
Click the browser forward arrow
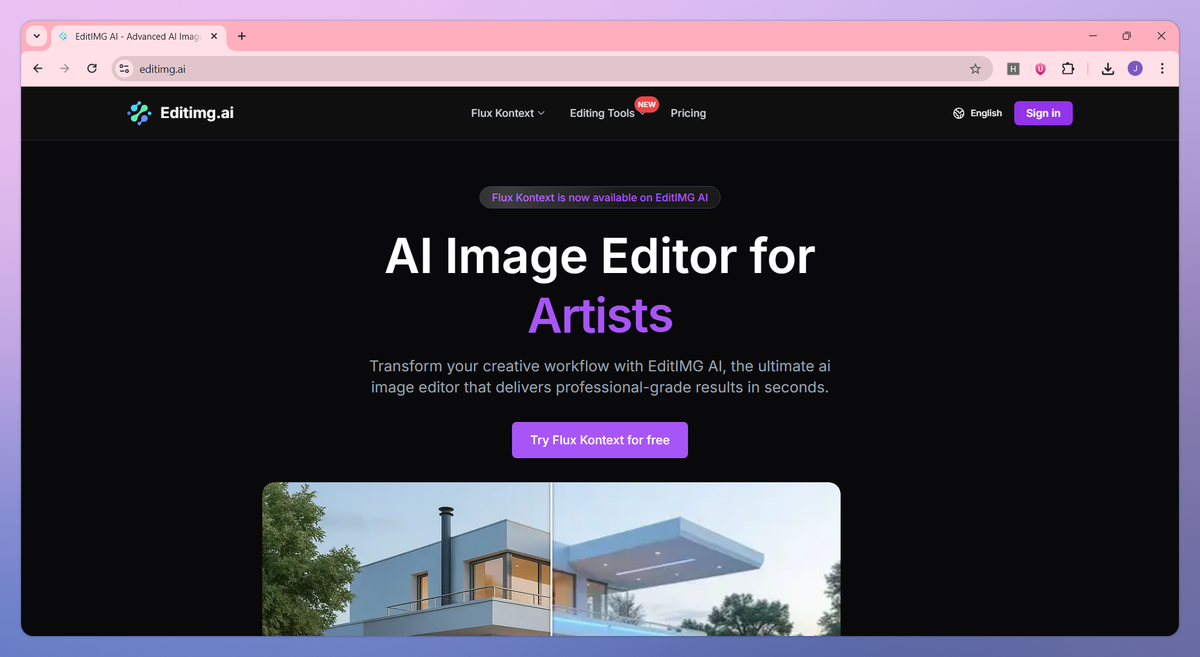[x=65, y=69]
